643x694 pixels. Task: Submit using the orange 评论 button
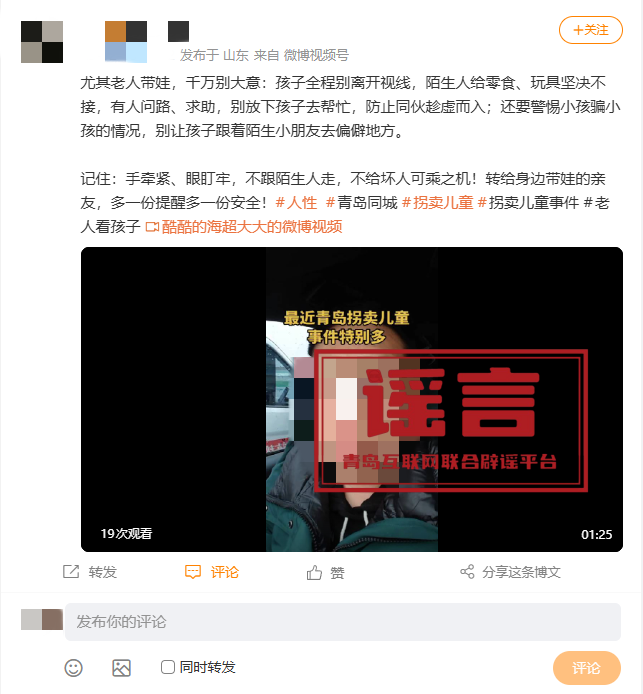(x=586, y=668)
